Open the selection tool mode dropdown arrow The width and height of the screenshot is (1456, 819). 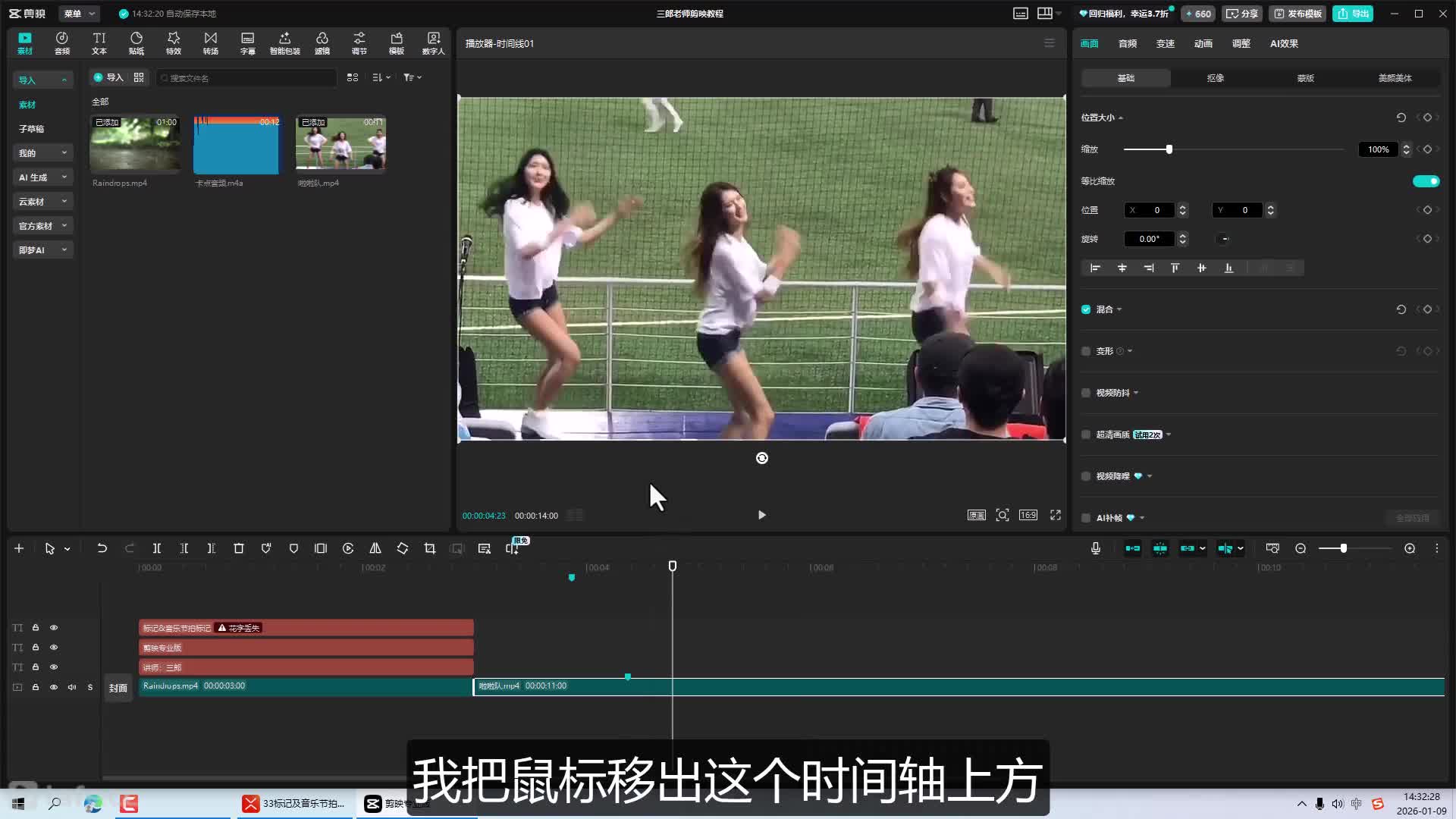click(x=67, y=549)
